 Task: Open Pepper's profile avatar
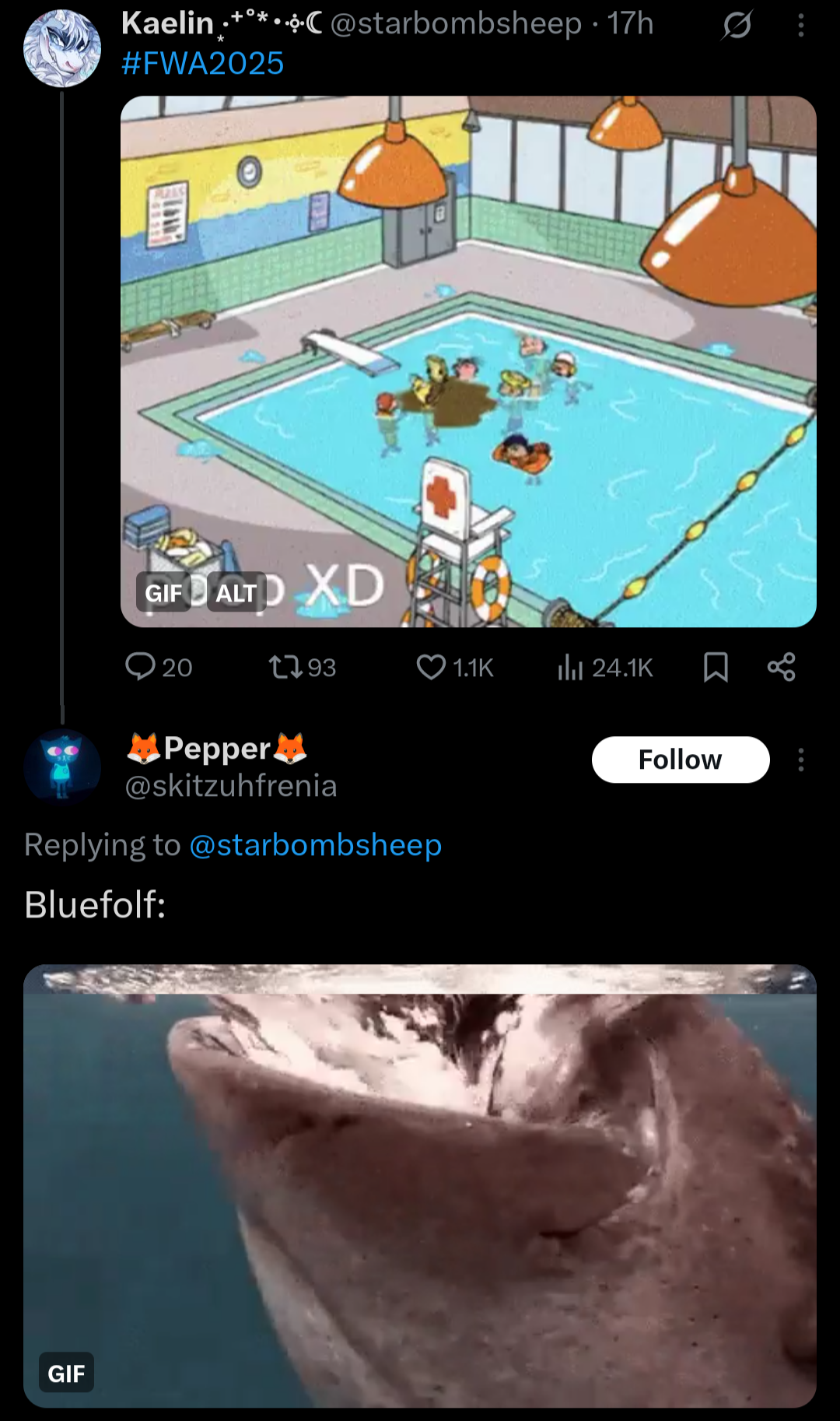[62, 767]
